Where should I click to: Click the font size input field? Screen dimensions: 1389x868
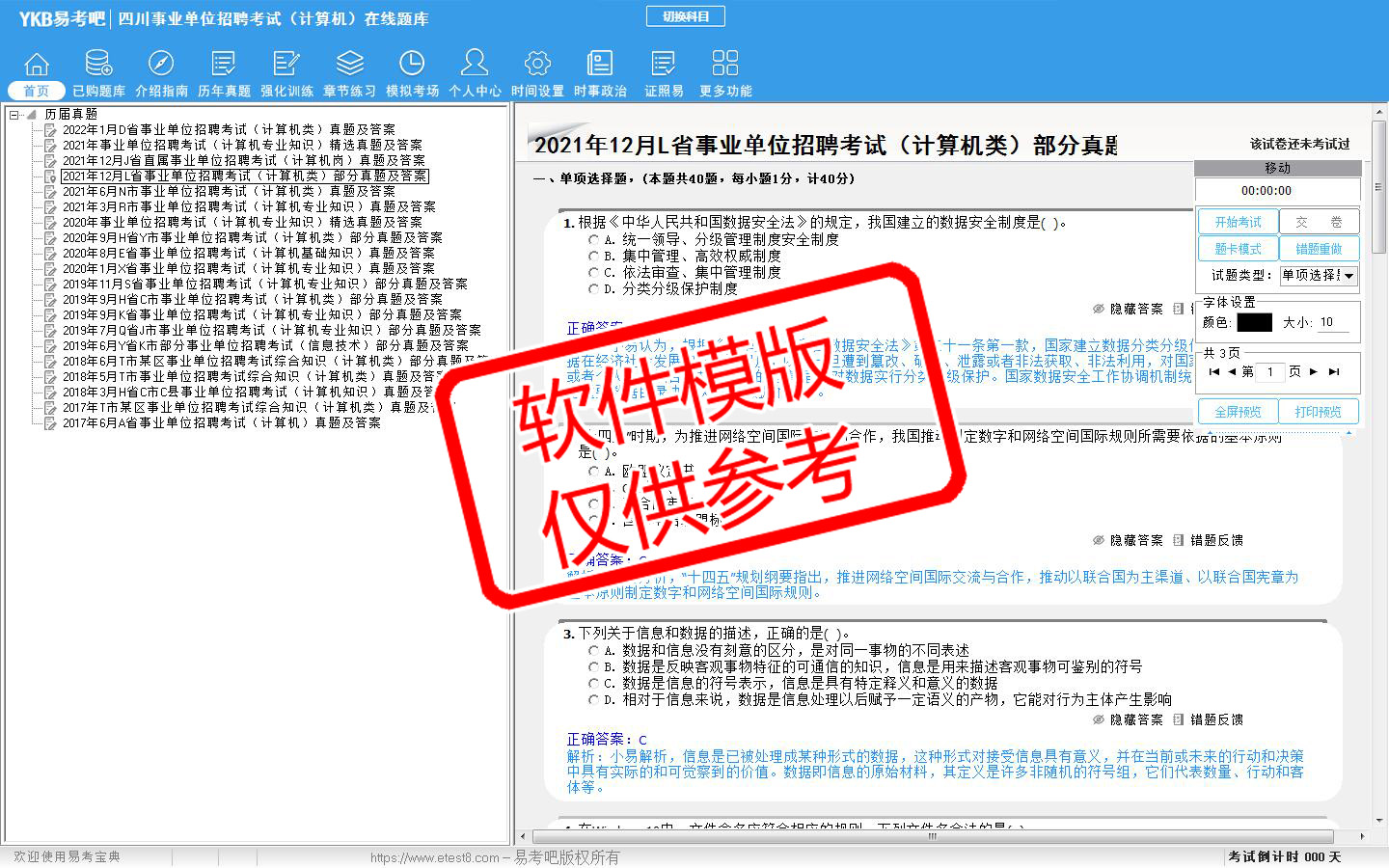(1333, 322)
